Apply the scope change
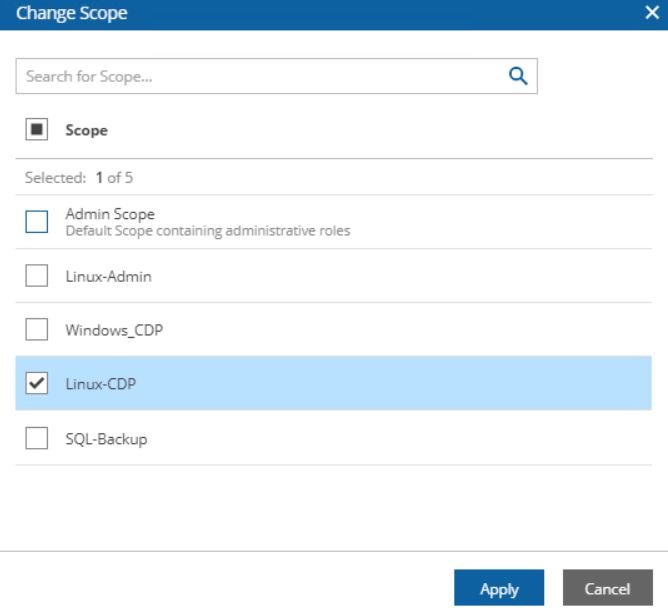This screenshot has height=615, width=668. pos(499,588)
